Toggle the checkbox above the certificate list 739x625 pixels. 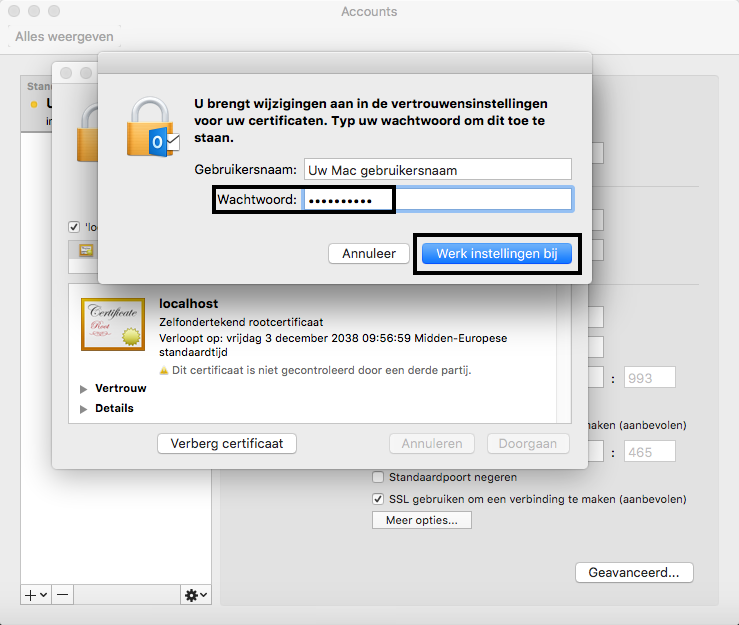pos(74,227)
